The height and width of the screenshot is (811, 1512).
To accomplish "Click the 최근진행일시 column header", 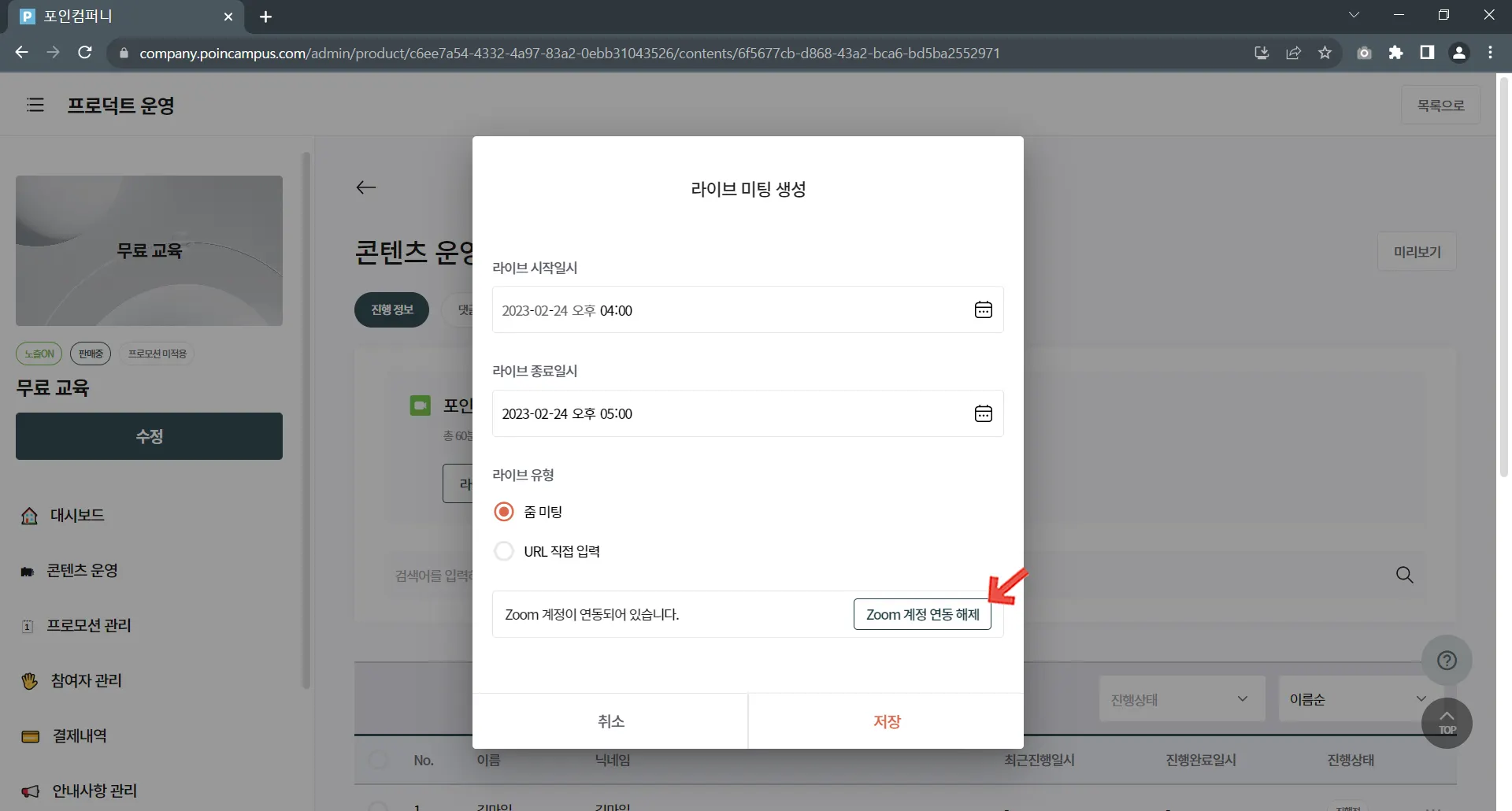I will pos(1039,760).
